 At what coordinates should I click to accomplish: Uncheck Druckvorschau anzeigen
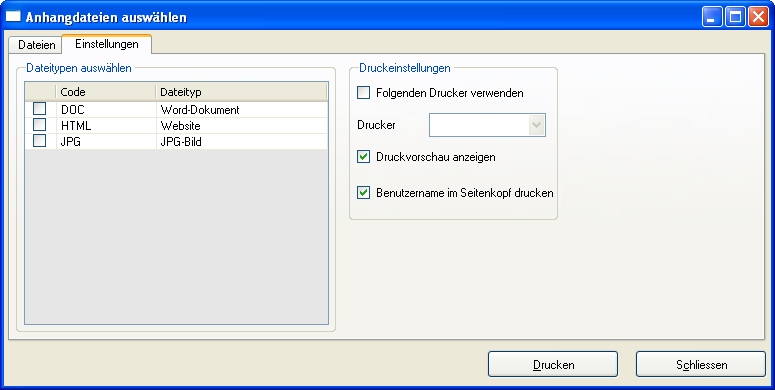coord(363,157)
